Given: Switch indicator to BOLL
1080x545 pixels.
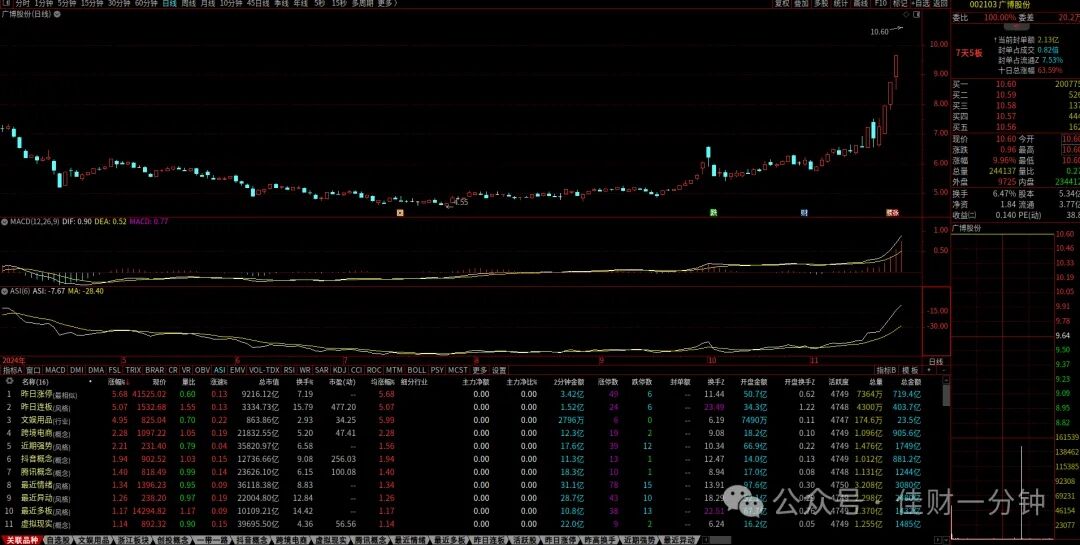Looking at the screenshot, I should click(416, 370).
